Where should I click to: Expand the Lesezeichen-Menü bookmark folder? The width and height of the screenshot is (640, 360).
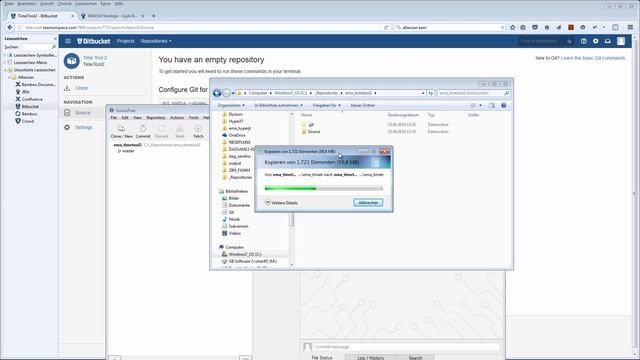[x=5, y=62]
